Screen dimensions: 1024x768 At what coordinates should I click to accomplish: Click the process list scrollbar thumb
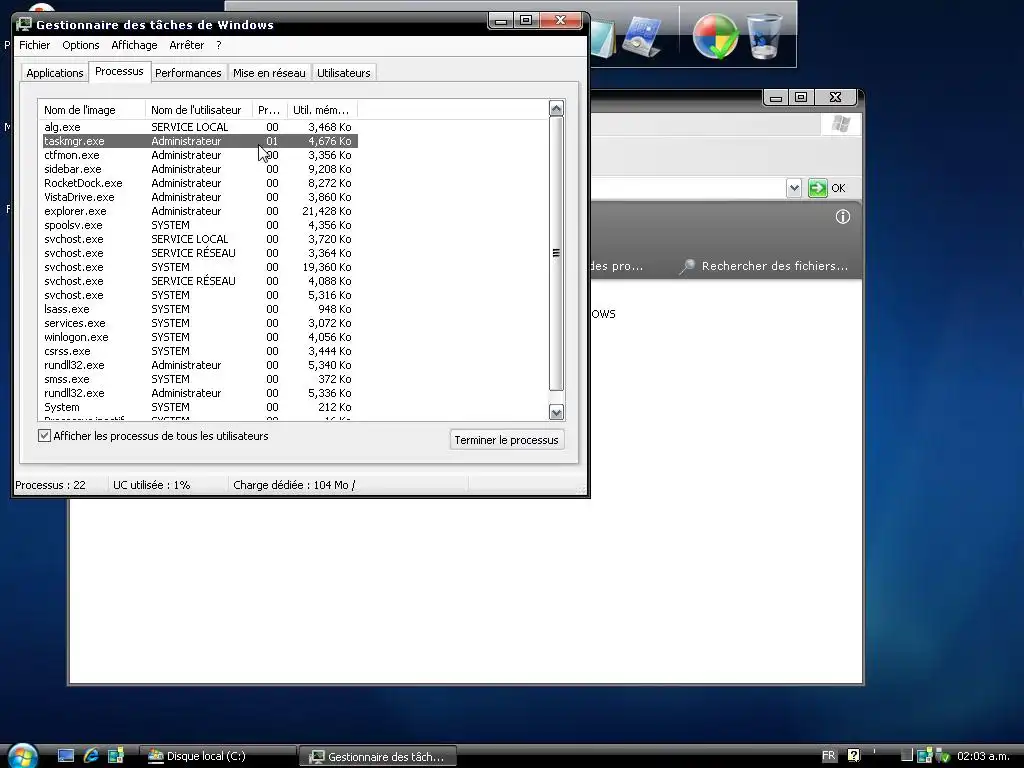[x=556, y=253]
